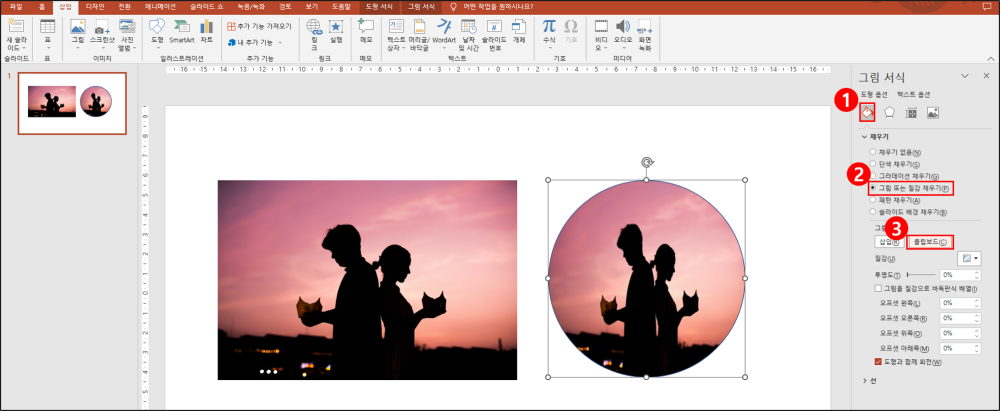The height and width of the screenshot is (411, 1000).
Task: Select 단색 채우기 (Solid fill) radio button
Action: (872, 165)
